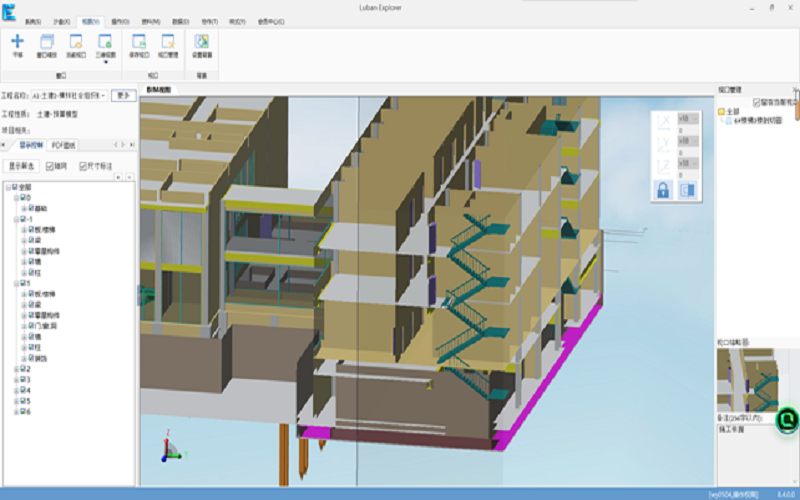The image size is (800, 500).
Task: Switch to the PDF图纸 tab in left panel
Action: click(64, 145)
